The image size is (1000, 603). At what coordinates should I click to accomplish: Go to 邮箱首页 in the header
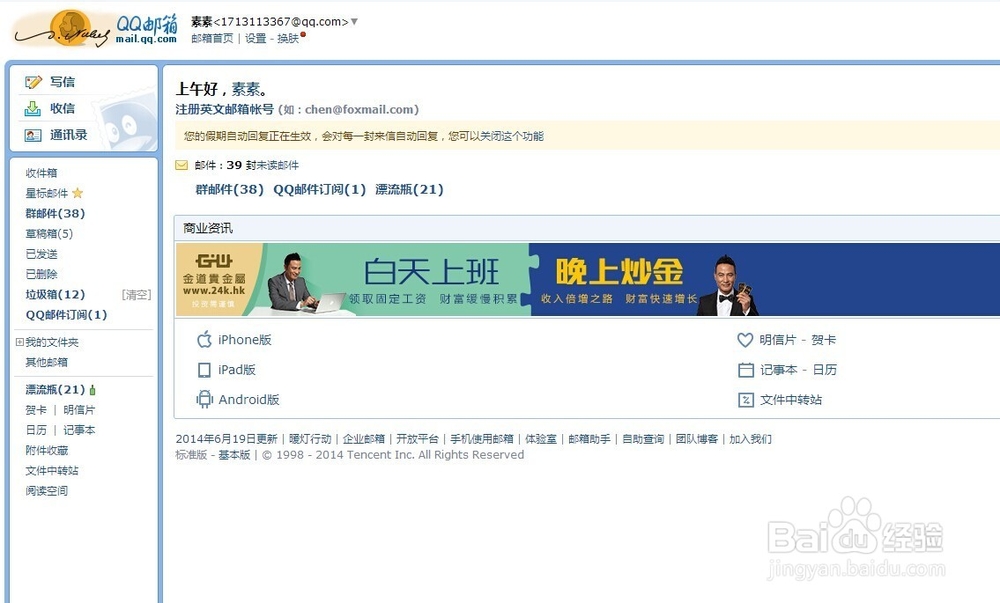(x=212, y=38)
